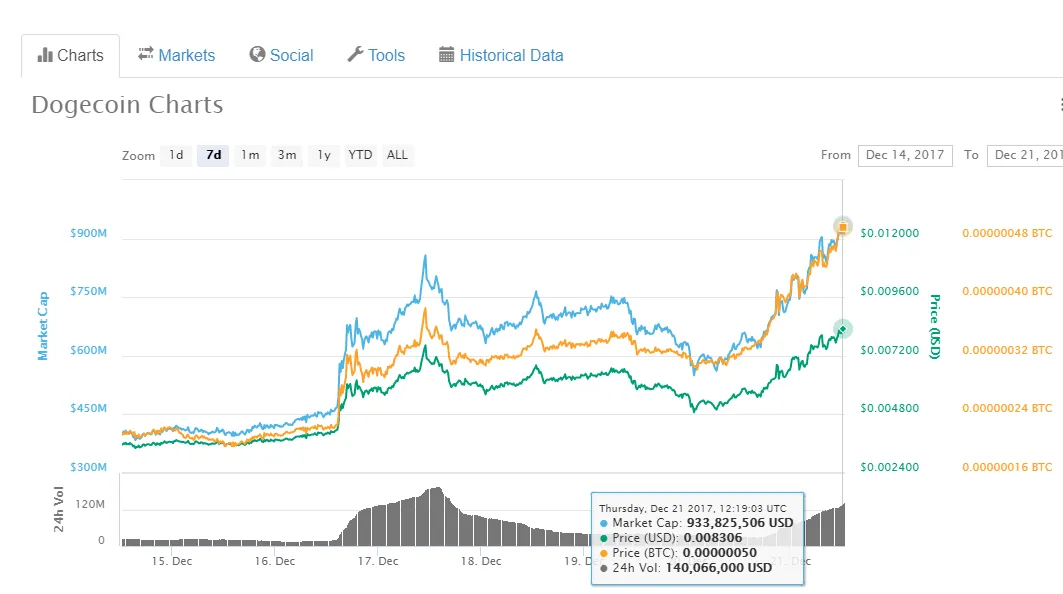The width and height of the screenshot is (1063, 594).
Task: Click the orange BTC price marker point
Action: click(x=843, y=227)
